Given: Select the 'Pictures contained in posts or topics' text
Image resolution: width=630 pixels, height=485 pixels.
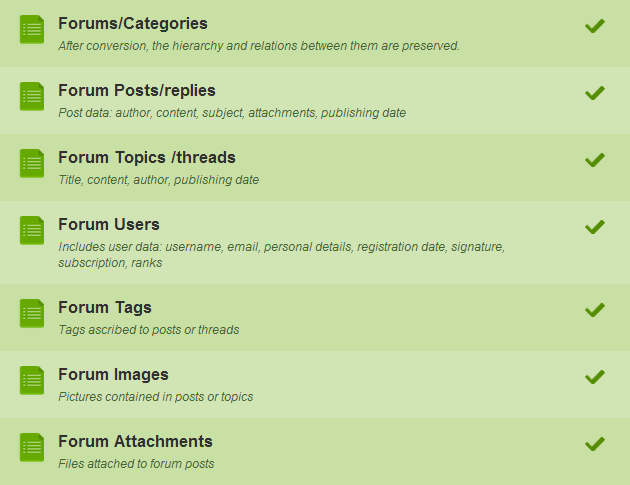Looking at the screenshot, I should pyautogui.click(x=156, y=397).
